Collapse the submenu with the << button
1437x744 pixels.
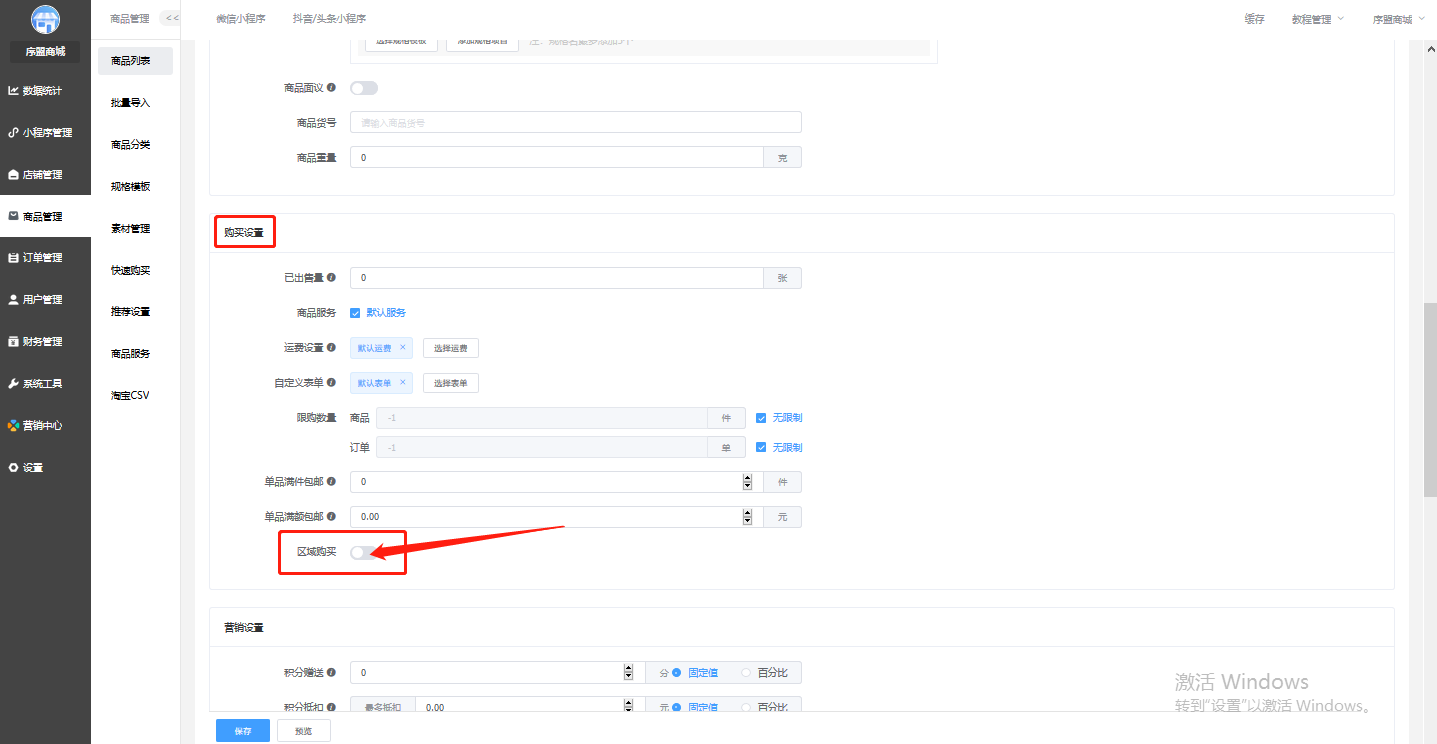tap(171, 18)
